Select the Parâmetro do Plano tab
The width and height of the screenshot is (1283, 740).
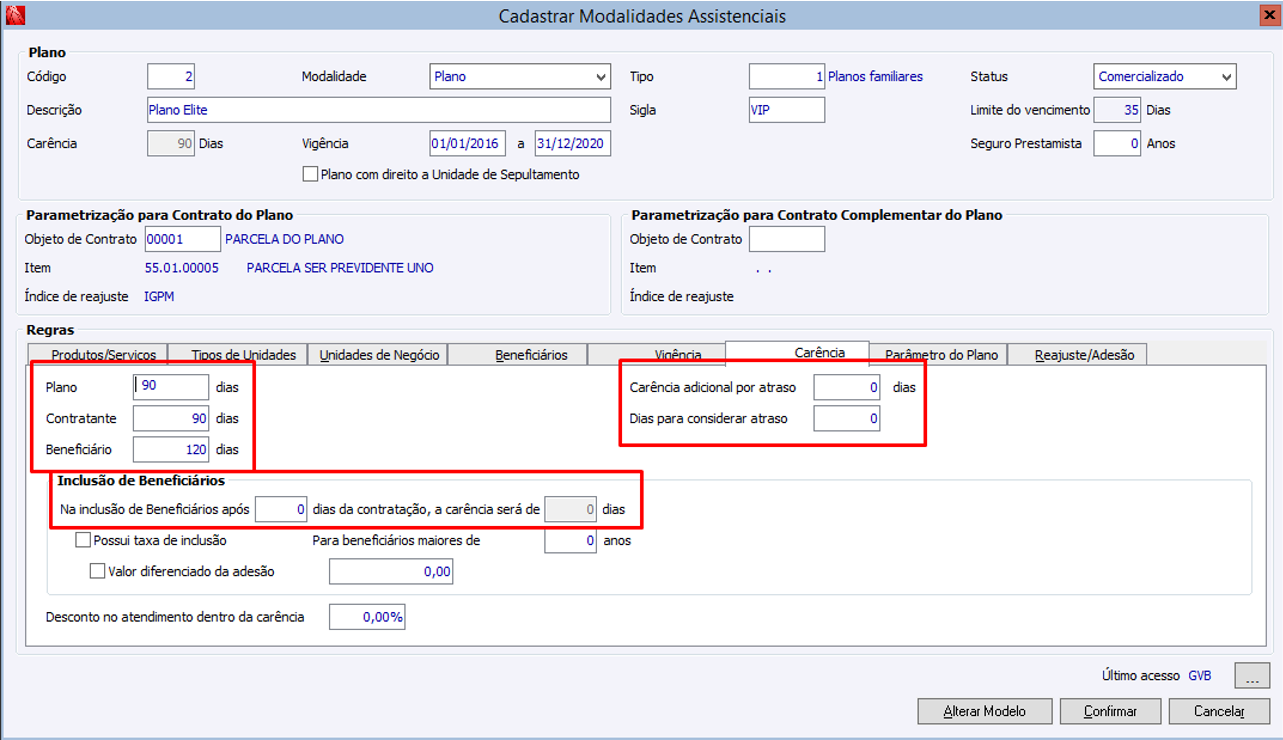tap(941, 355)
